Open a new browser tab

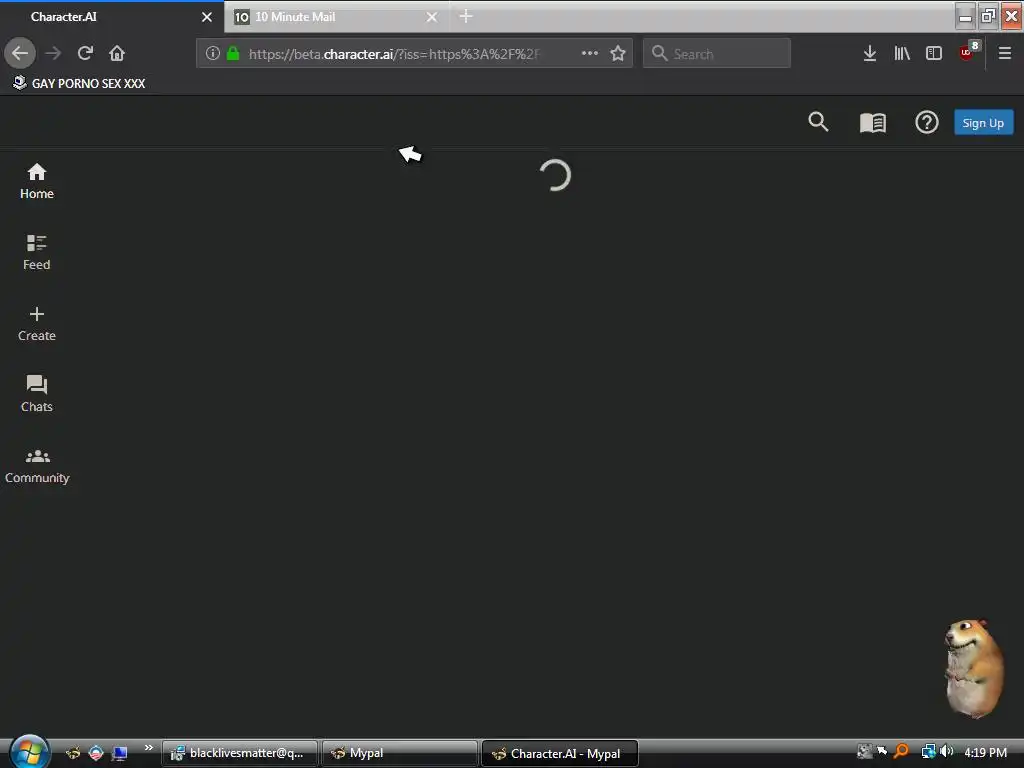click(466, 16)
